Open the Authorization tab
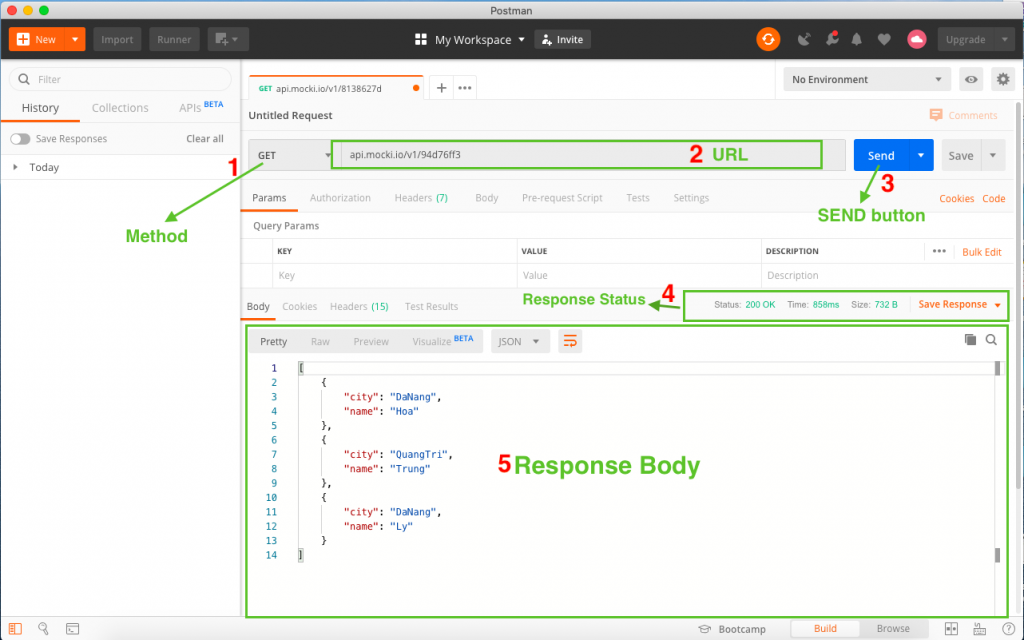 click(340, 198)
